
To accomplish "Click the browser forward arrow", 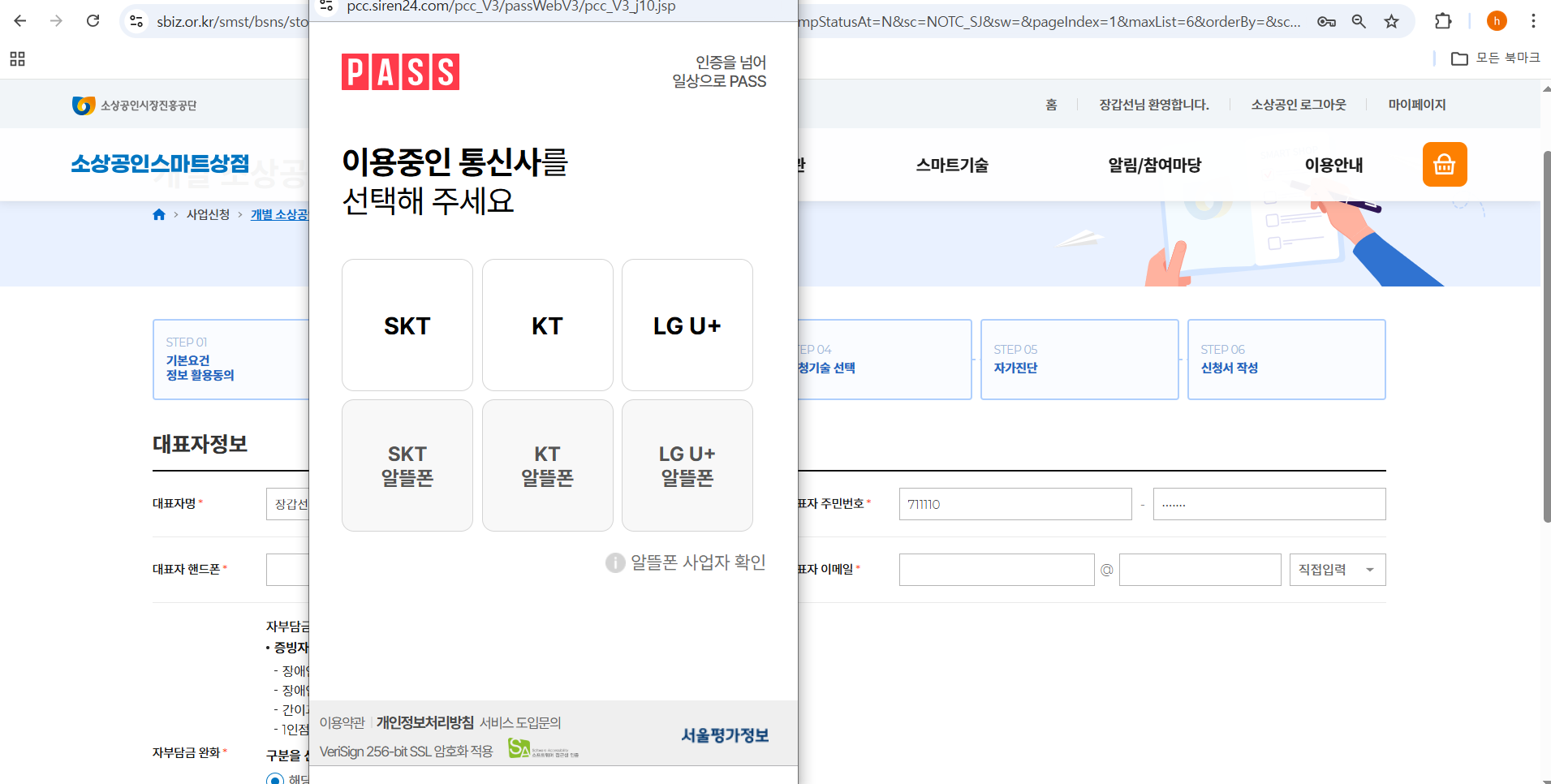I will 56,21.
